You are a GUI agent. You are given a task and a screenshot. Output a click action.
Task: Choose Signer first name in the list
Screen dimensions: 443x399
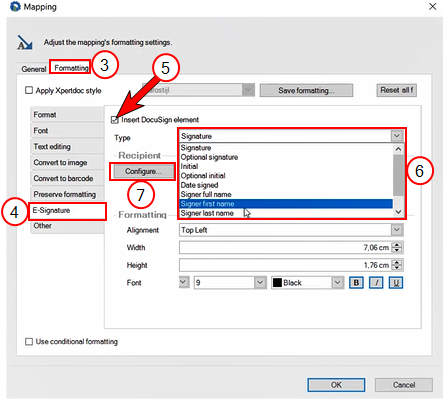pos(286,204)
